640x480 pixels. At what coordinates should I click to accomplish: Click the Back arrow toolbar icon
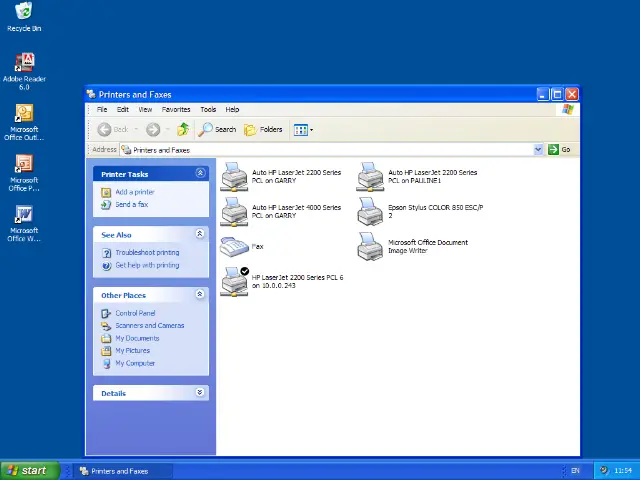point(104,130)
